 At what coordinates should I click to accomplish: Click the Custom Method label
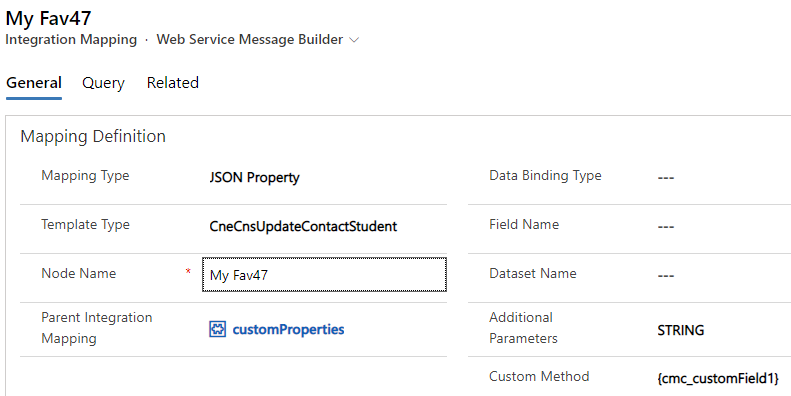point(539,376)
